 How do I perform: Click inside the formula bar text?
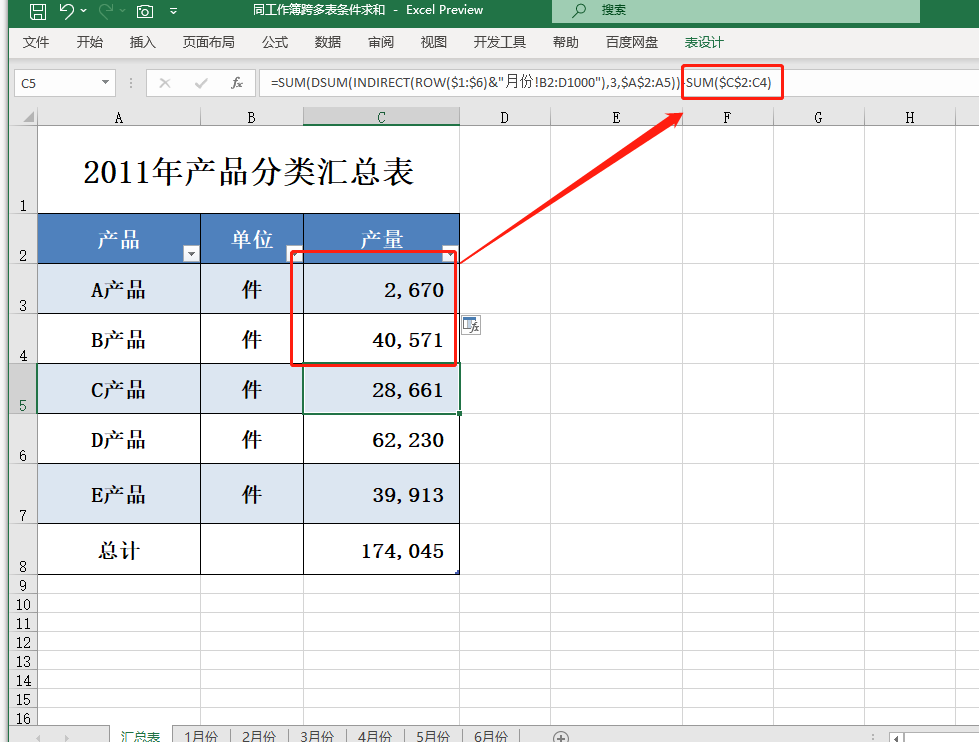[521, 83]
